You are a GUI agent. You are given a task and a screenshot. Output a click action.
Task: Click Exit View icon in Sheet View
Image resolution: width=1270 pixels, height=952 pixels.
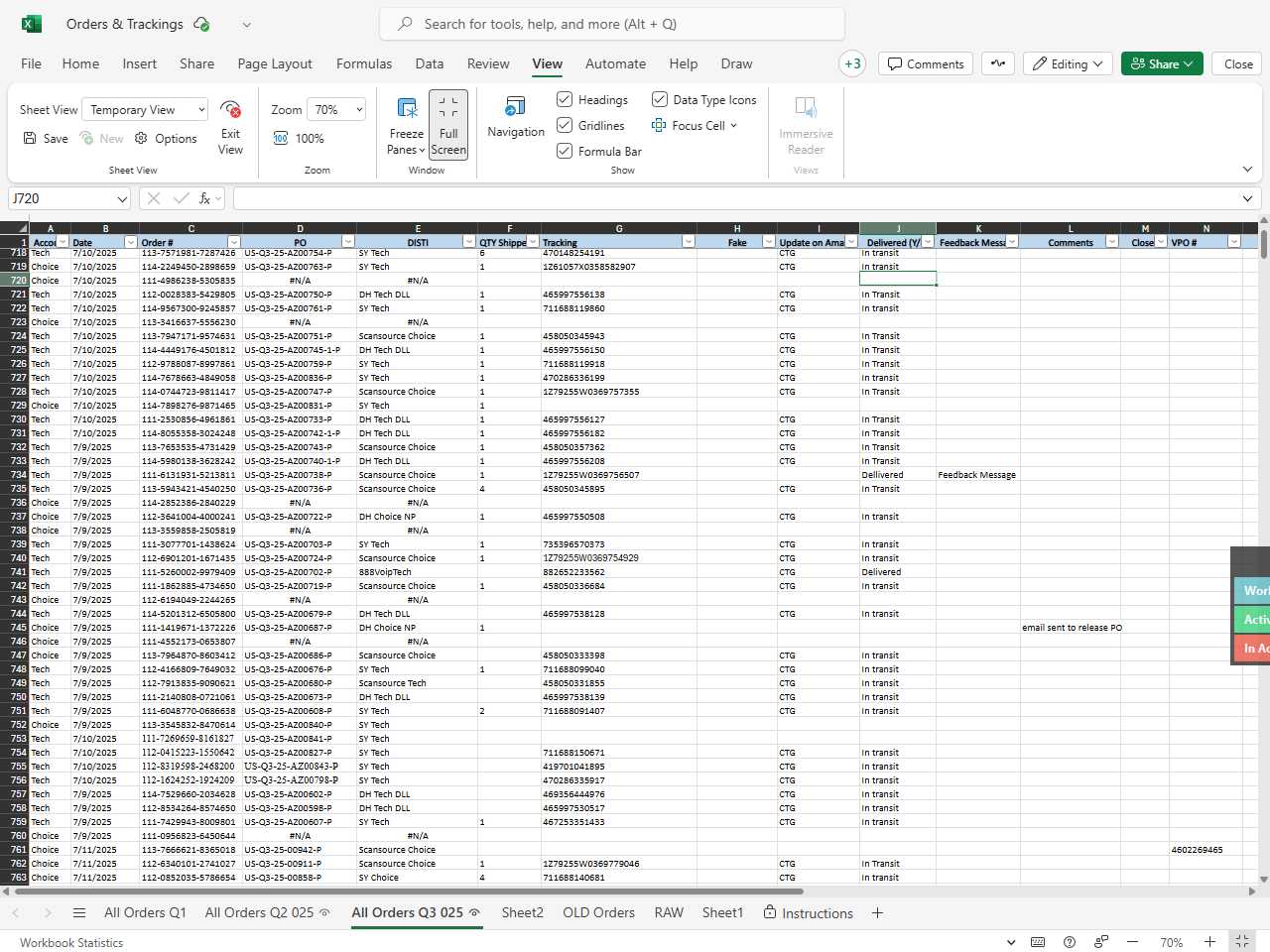[230, 109]
